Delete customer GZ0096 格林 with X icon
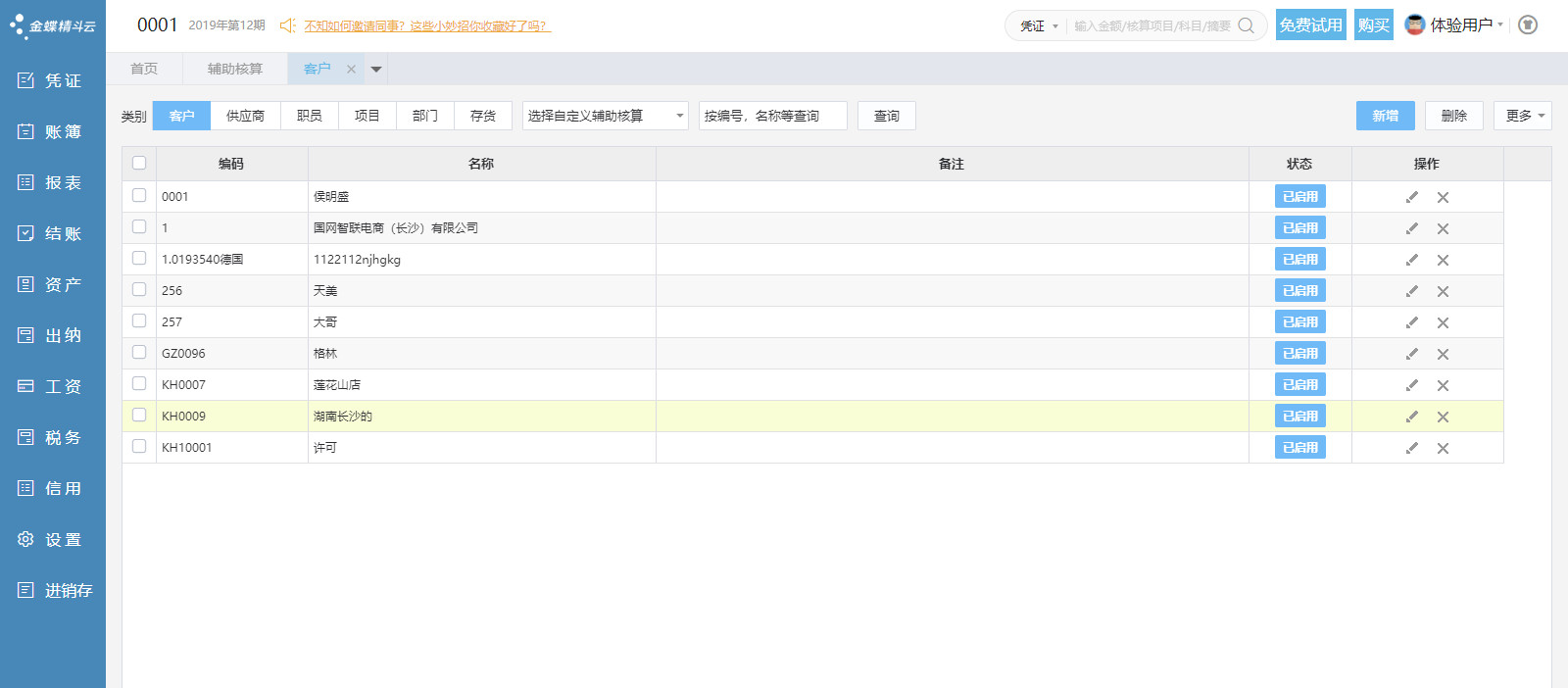The height and width of the screenshot is (688, 1568). pyautogui.click(x=1443, y=354)
